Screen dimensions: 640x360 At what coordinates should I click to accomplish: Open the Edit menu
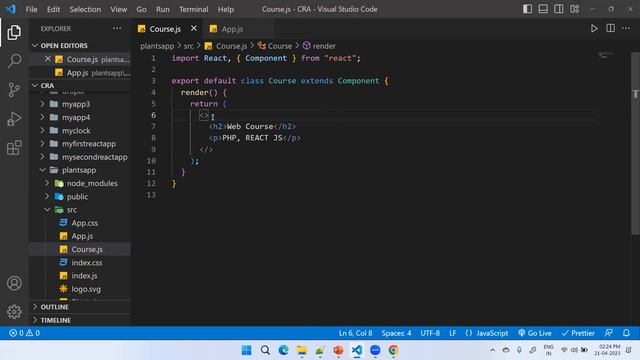click(x=53, y=9)
